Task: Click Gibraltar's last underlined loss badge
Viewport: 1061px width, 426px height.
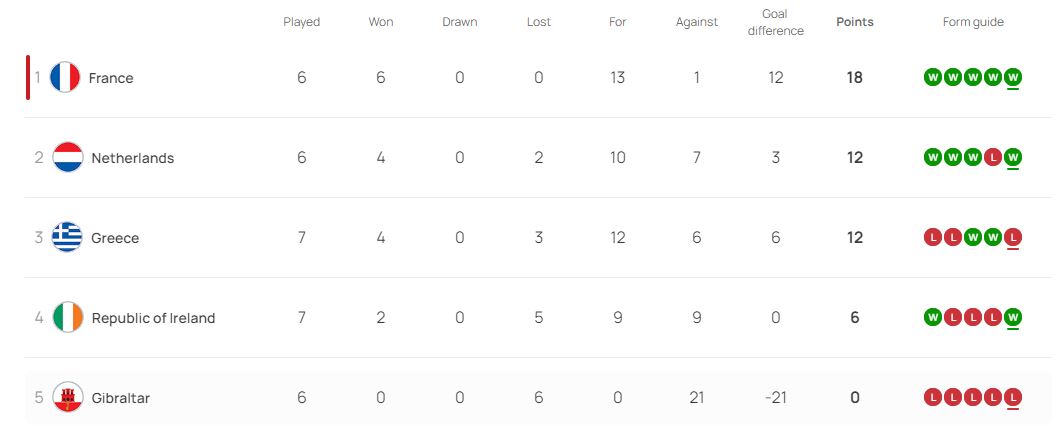Action: 1013,397
